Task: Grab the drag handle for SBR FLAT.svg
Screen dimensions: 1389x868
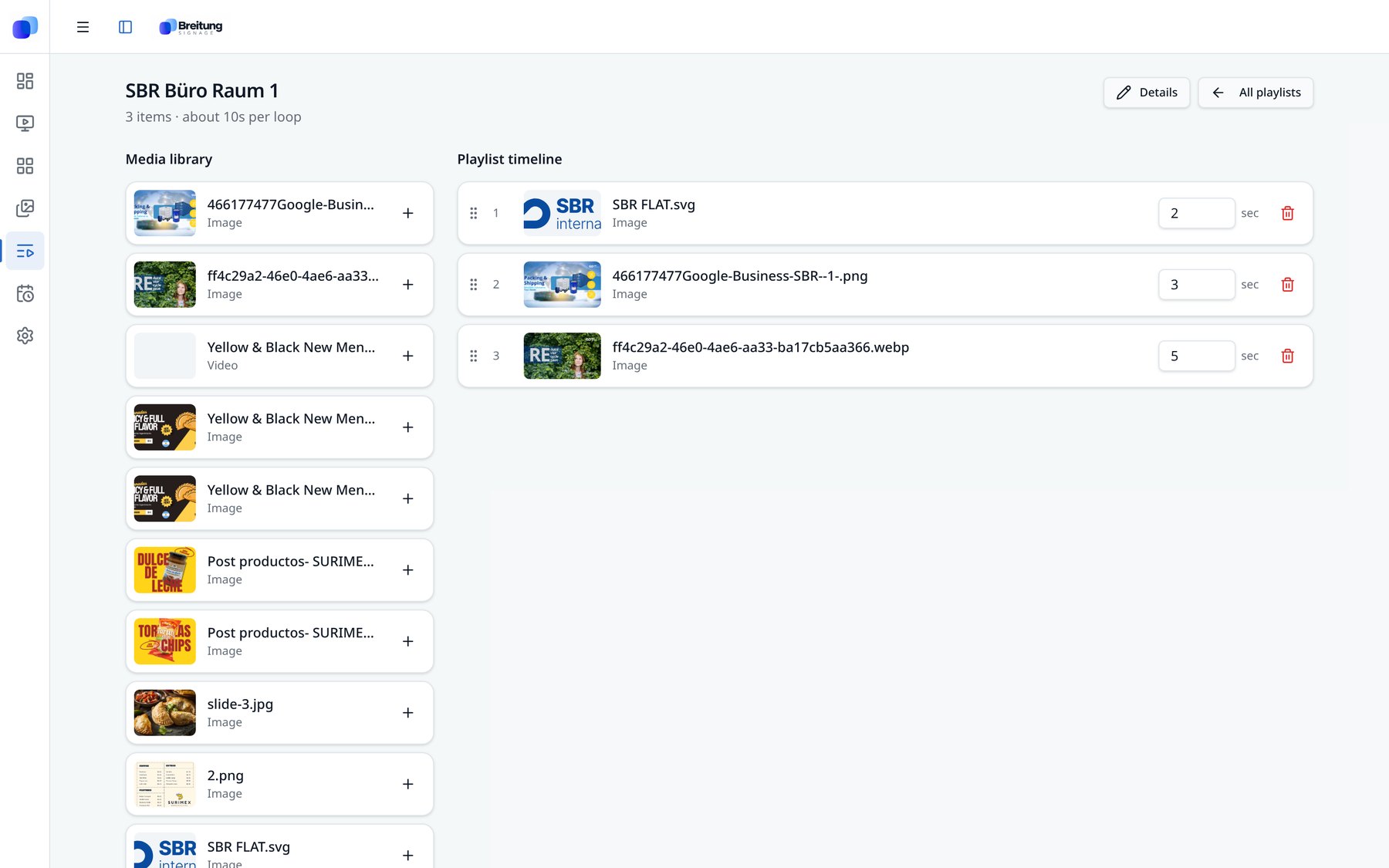Action: [474, 213]
